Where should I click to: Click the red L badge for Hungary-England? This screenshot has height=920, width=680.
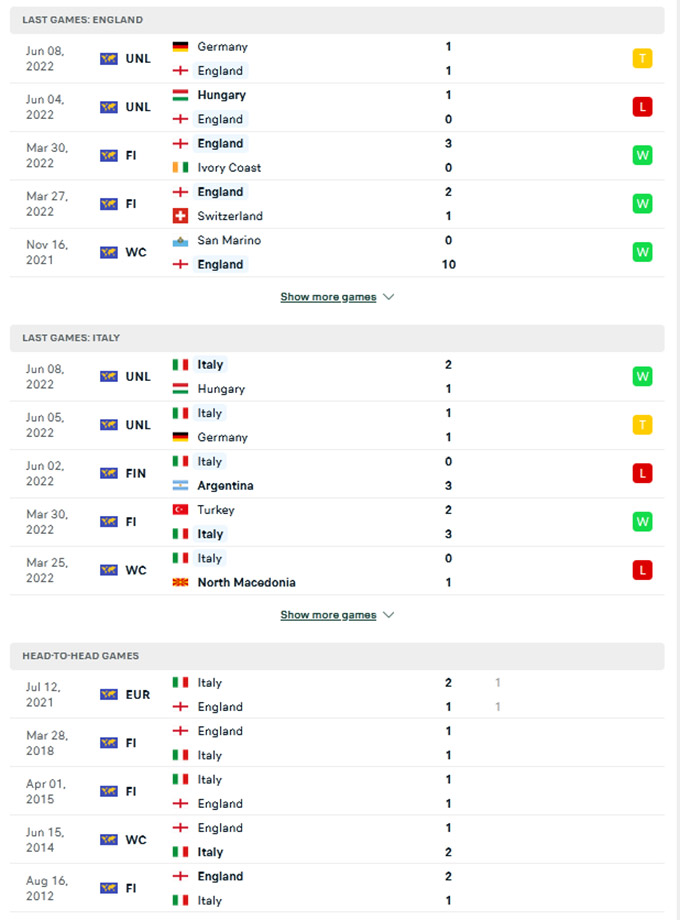642,107
